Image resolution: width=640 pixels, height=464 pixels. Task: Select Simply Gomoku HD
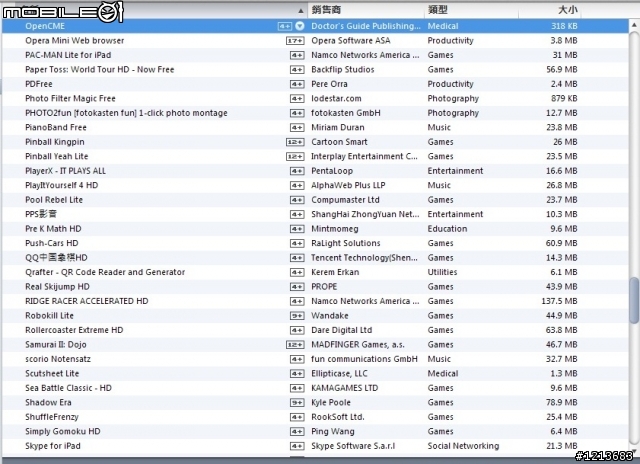coord(315,432)
